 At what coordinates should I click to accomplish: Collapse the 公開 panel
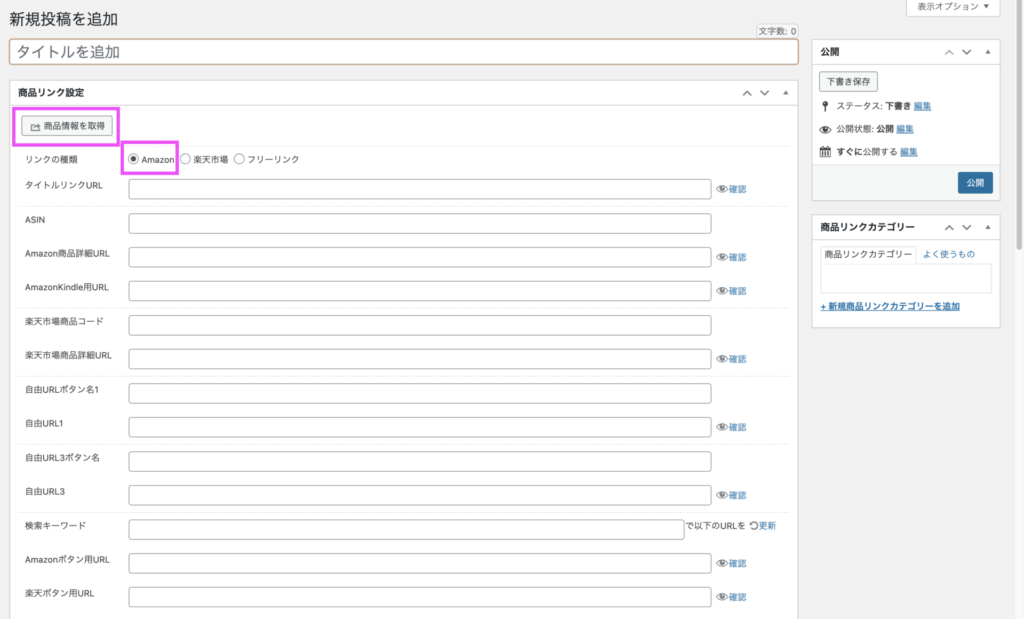(x=987, y=52)
